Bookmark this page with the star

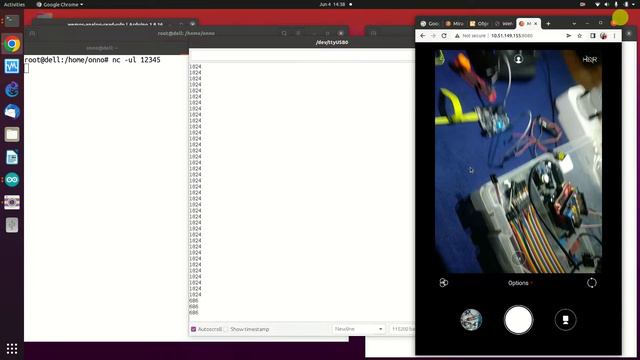click(x=580, y=36)
